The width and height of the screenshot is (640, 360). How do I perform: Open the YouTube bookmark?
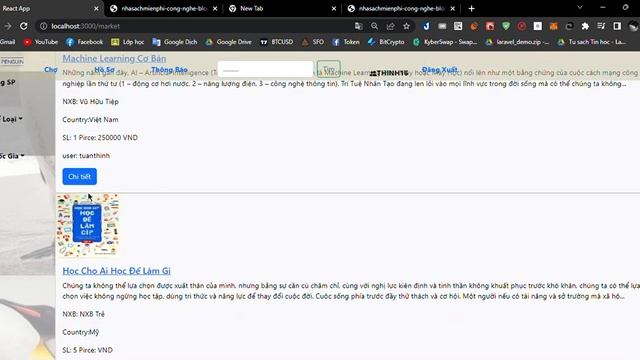click(40, 42)
